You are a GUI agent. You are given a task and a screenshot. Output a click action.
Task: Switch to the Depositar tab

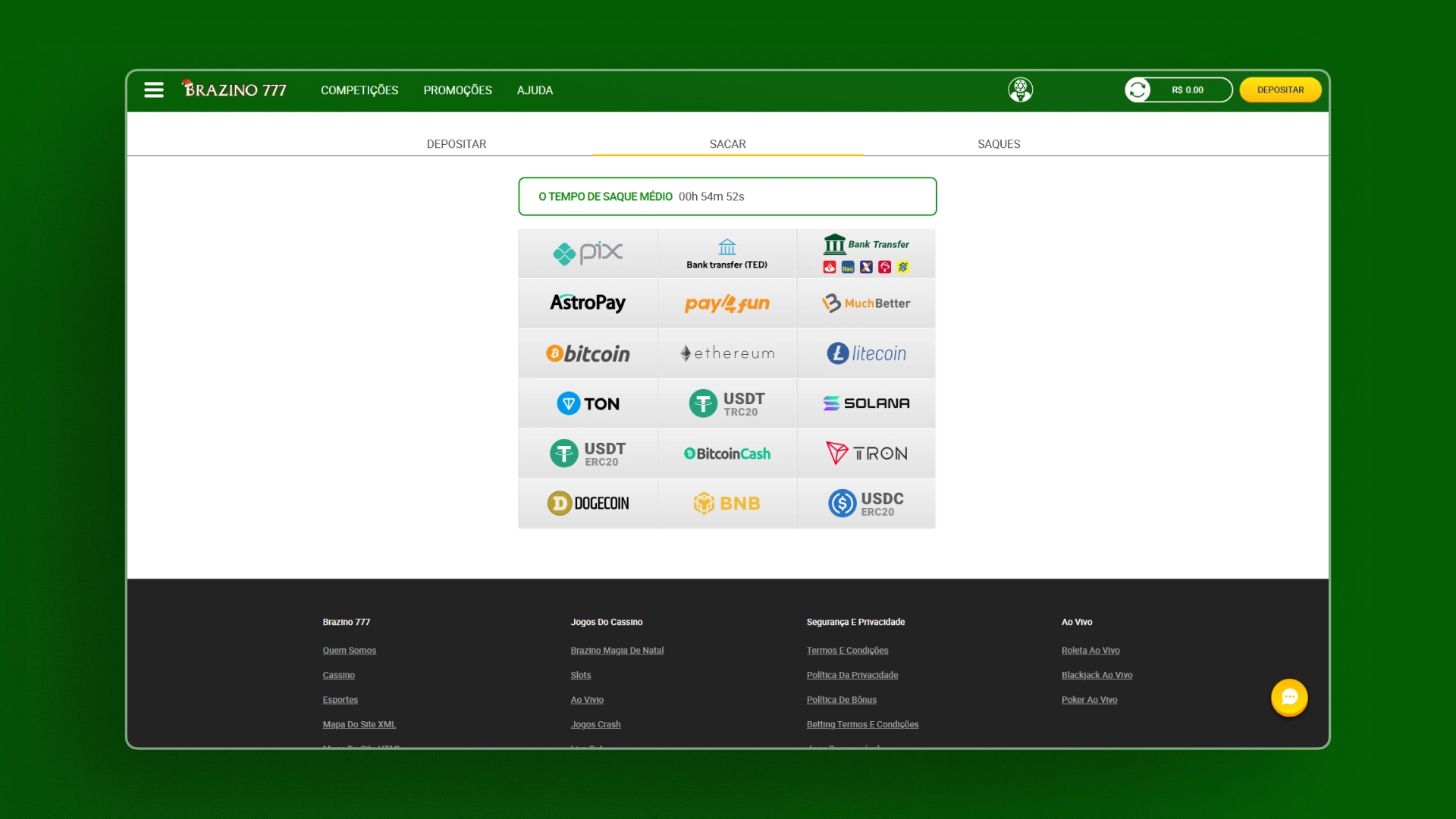point(457,144)
